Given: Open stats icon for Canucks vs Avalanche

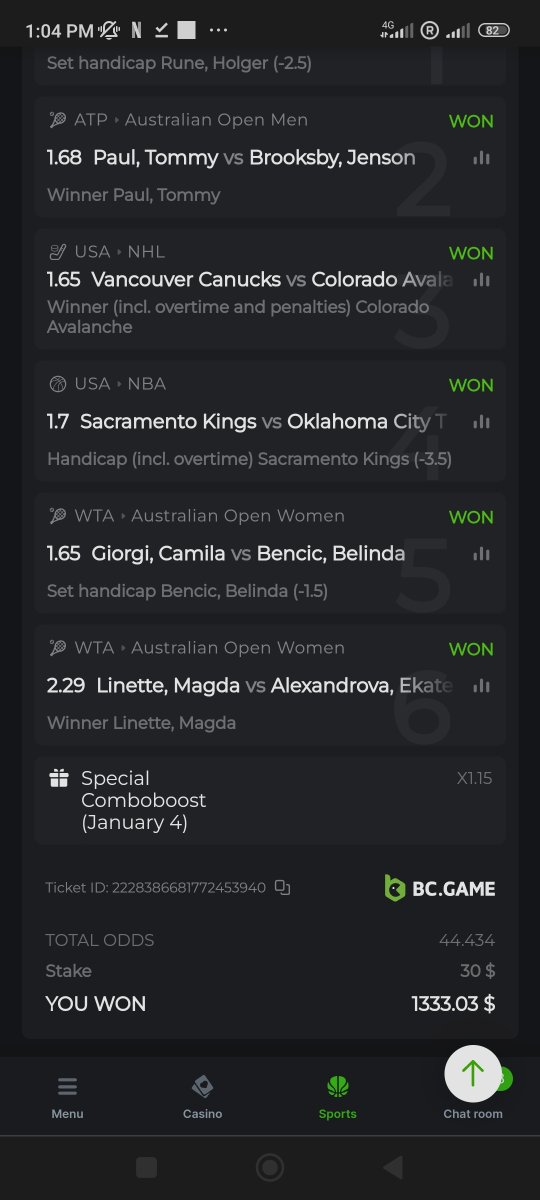Looking at the screenshot, I should 482,280.
